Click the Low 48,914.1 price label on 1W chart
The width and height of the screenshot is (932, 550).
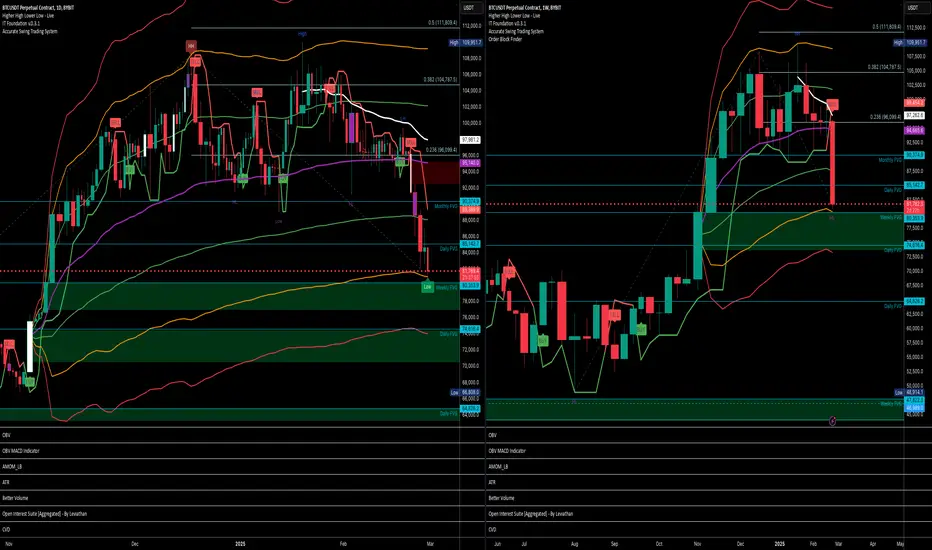[x=909, y=392]
